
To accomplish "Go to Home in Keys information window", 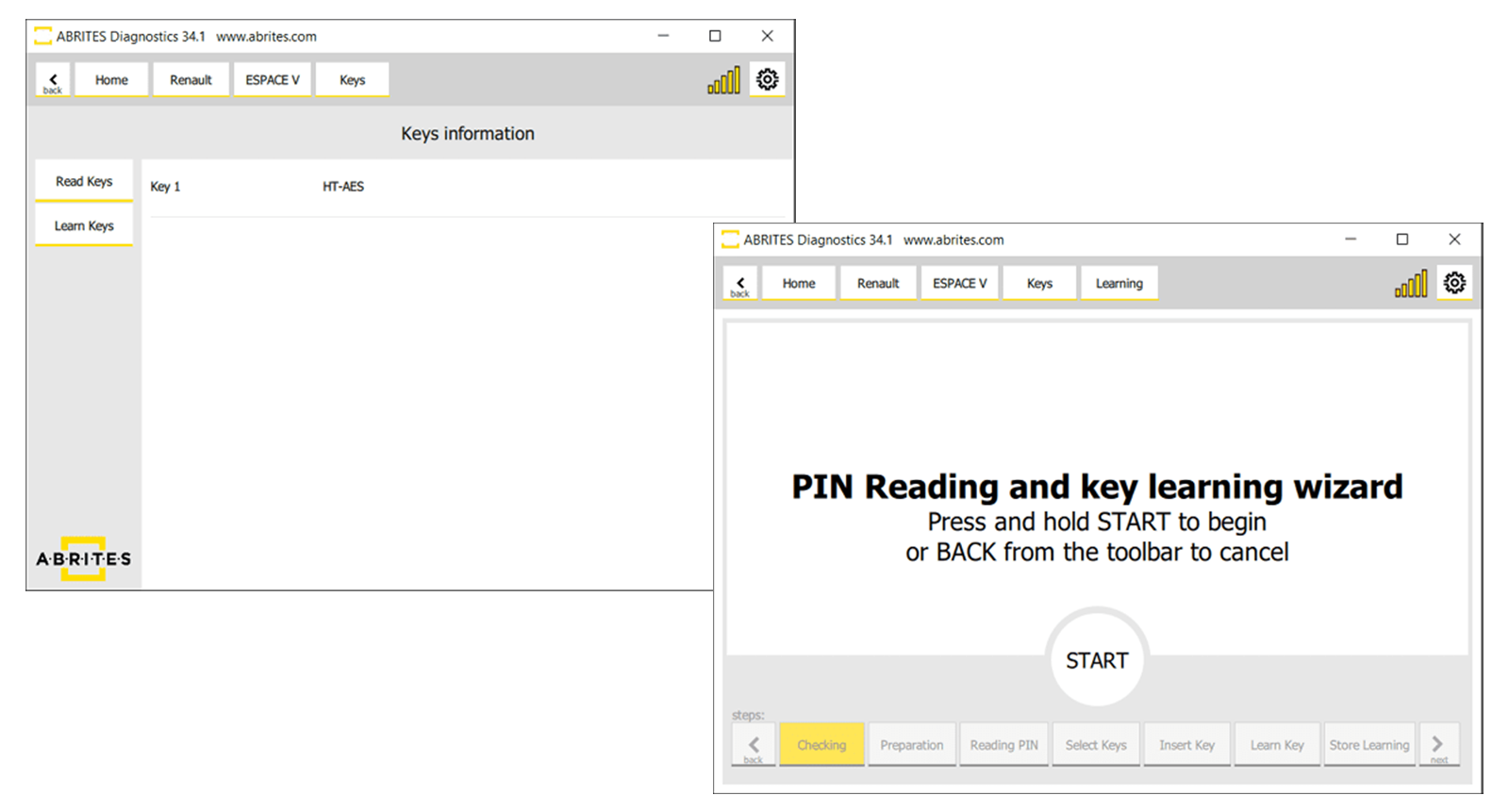I will [111, 80].
